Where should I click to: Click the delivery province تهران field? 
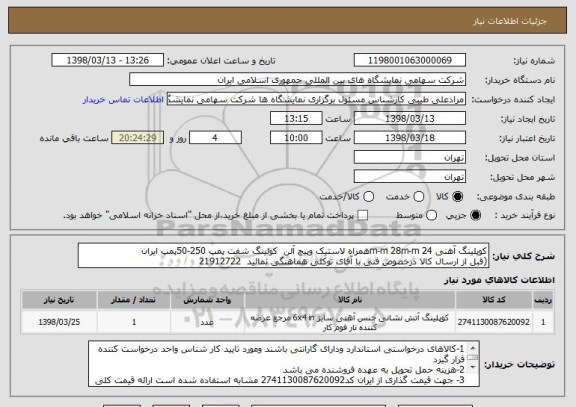[x=410, y=158]
